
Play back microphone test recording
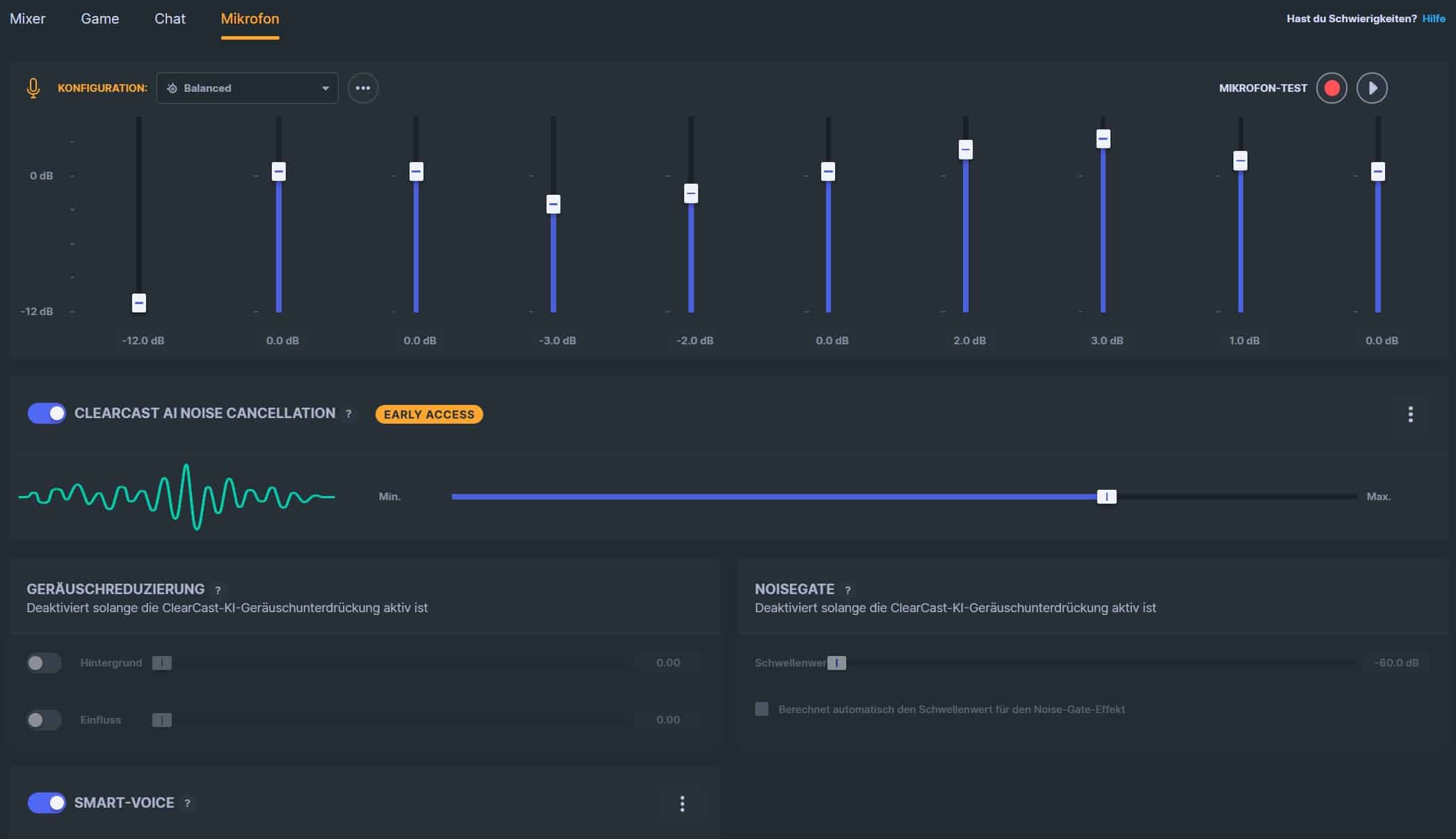(x=1372, y=88)
